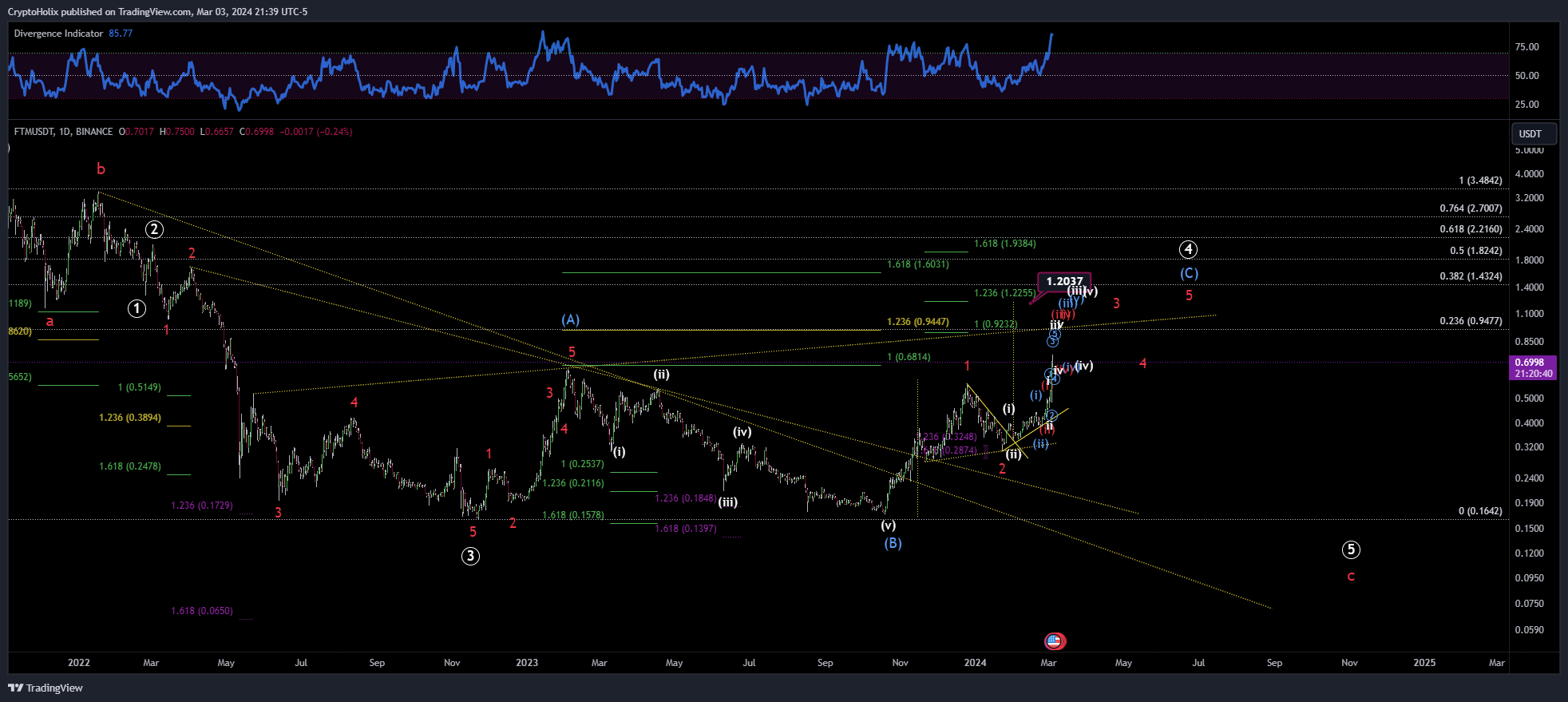
Task: Click the 2022 time axis label
Action: click(79, 663)
